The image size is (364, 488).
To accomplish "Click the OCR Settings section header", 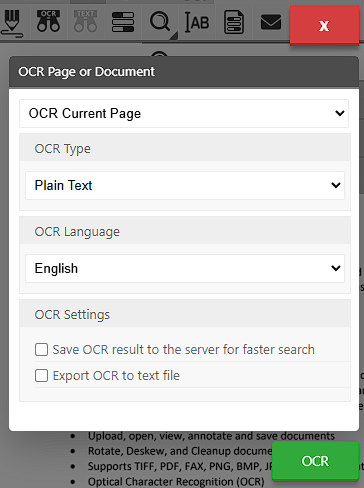I will coord(185,314).
